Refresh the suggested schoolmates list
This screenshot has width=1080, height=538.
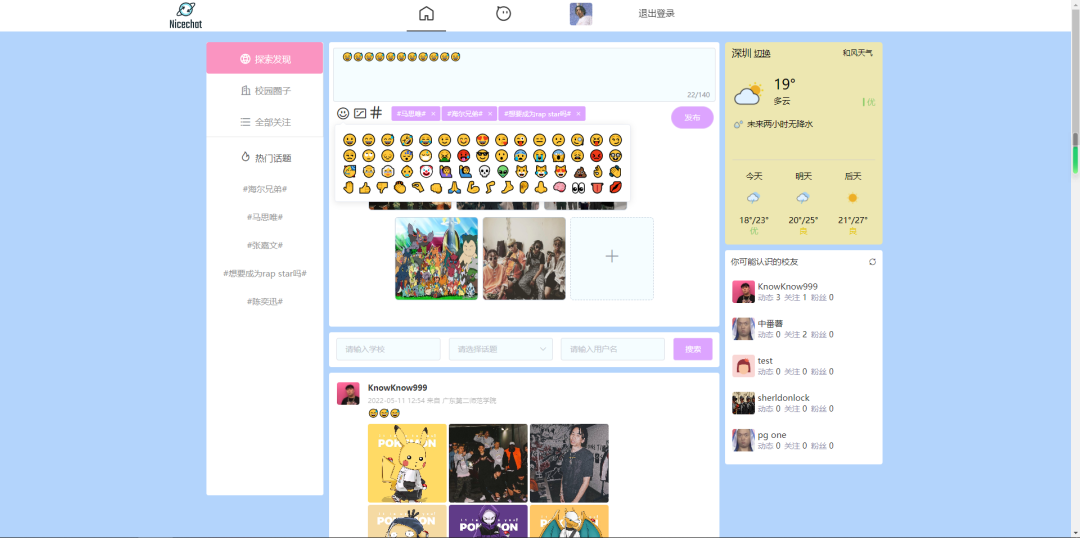point(873,262)
